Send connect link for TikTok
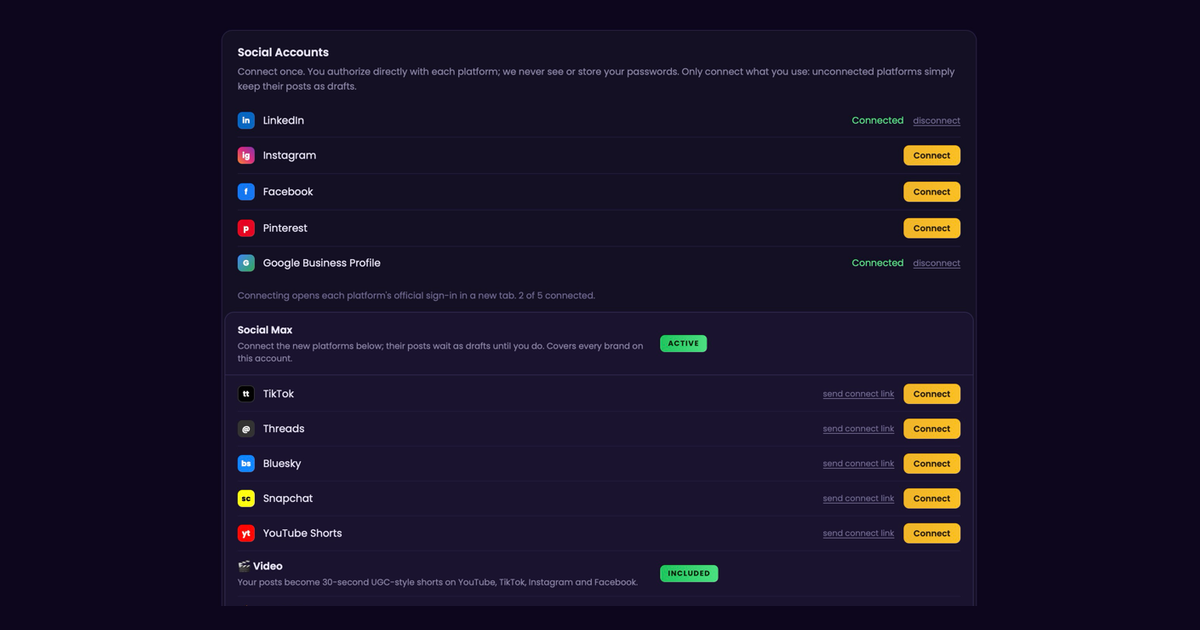1200x630 pixels. pos(858,394)
